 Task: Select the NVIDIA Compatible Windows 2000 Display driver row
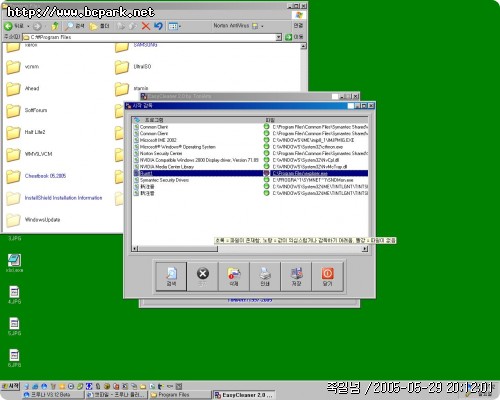tap(251, 160)
